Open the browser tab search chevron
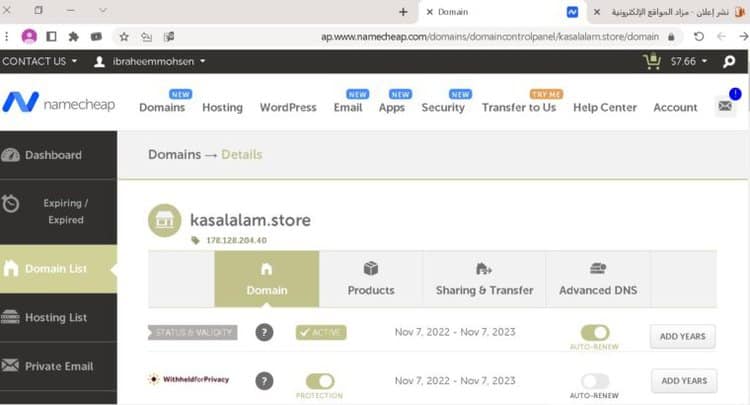Viewport: 750px width, 405px height. click(103, 10)
